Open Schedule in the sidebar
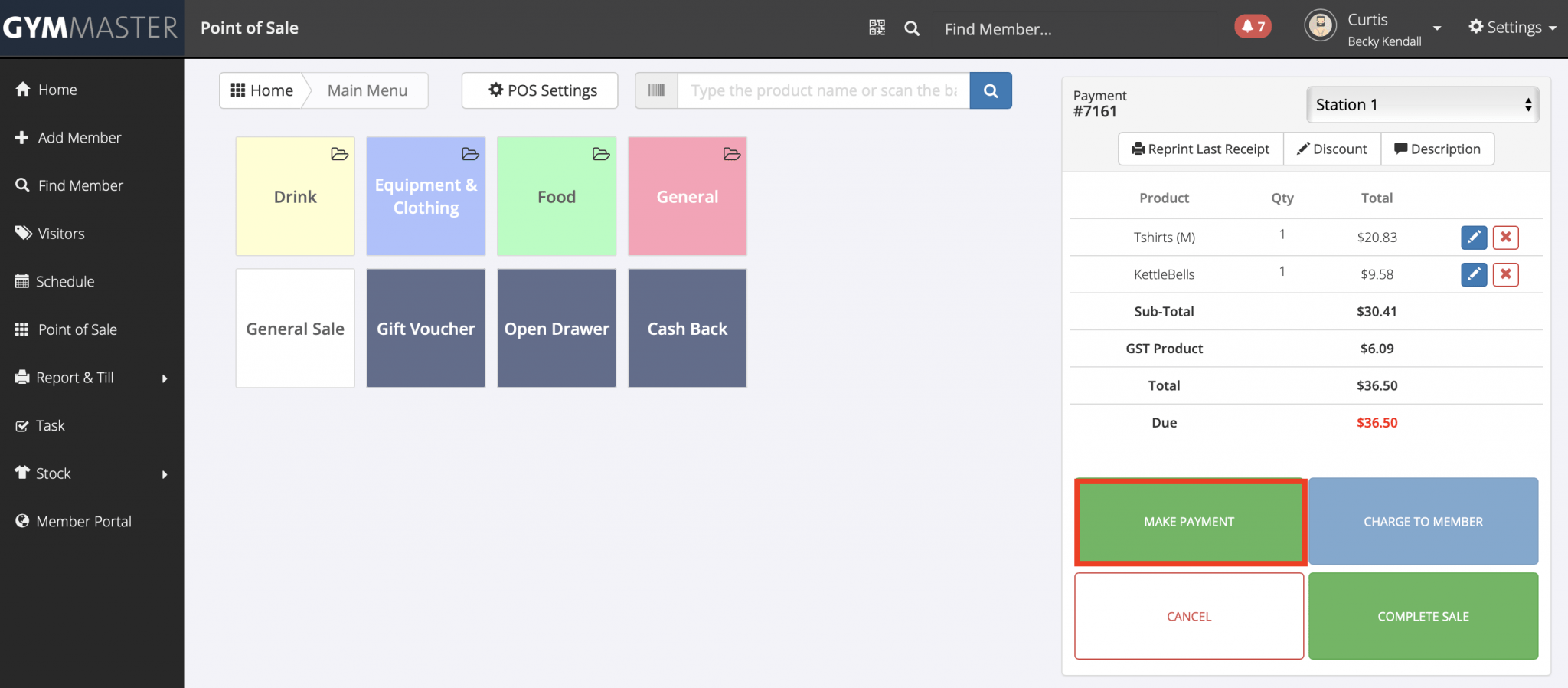The width and height of the screenshot is (1568, 688). (55, 281)
